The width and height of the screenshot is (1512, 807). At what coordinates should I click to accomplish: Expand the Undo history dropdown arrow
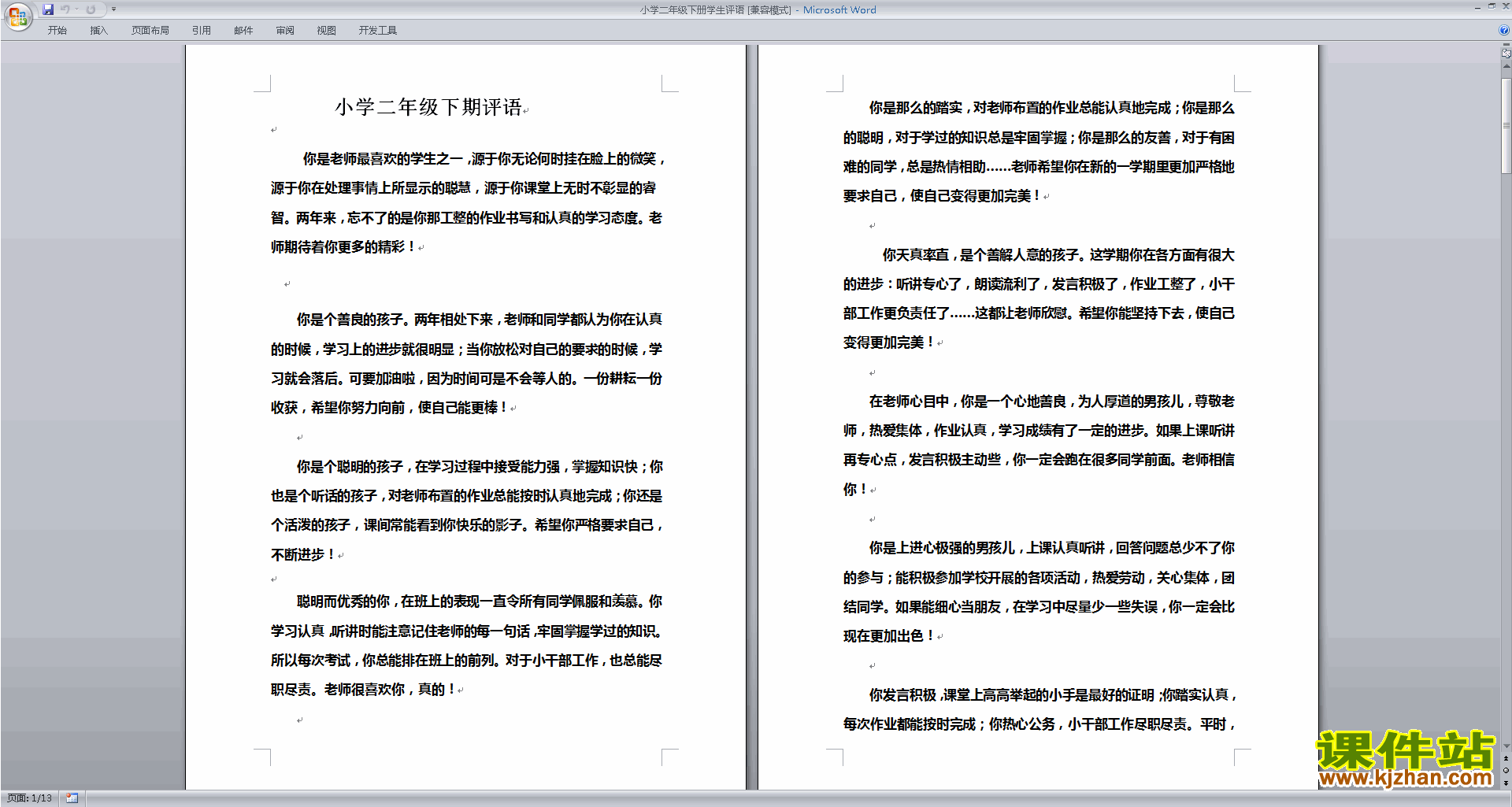(77, 9)
